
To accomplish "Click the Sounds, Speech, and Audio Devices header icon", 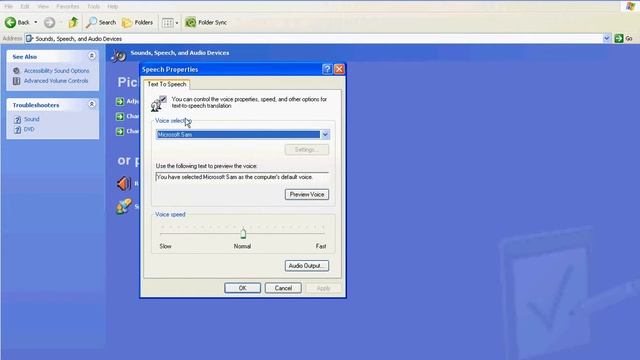I will (x=119, y=56).
